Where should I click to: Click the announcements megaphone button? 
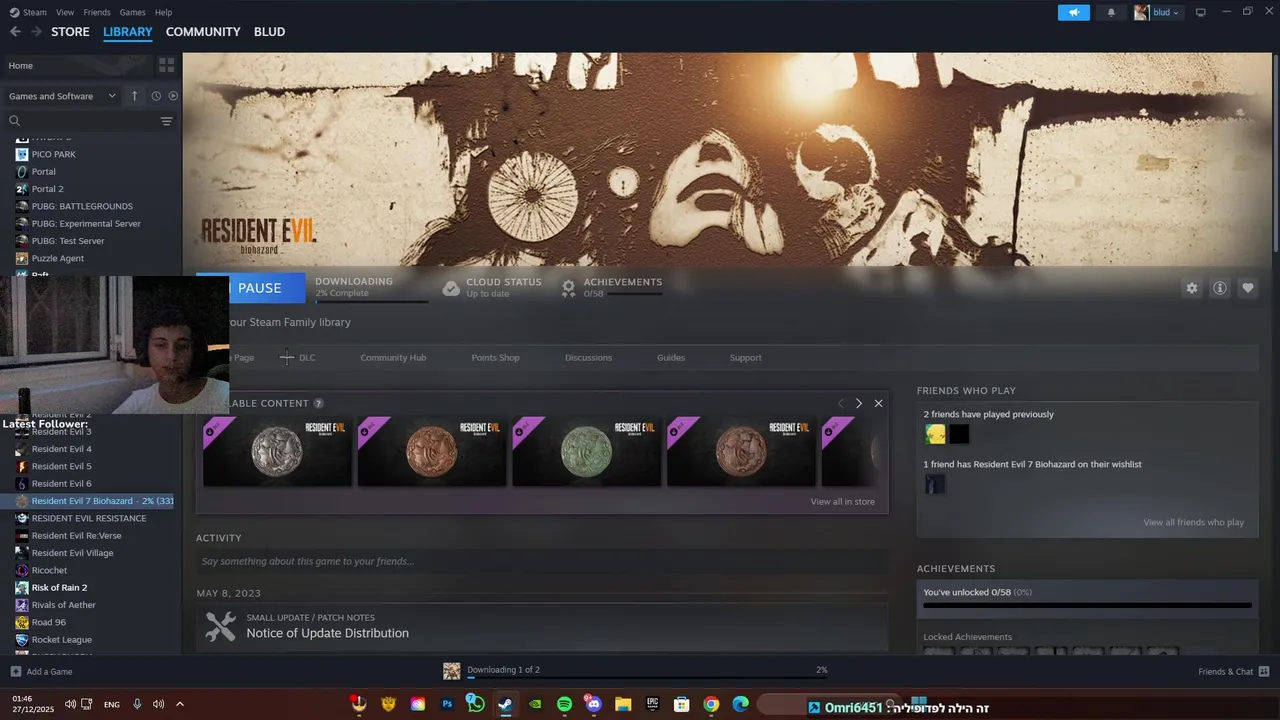click(1073, 12)
